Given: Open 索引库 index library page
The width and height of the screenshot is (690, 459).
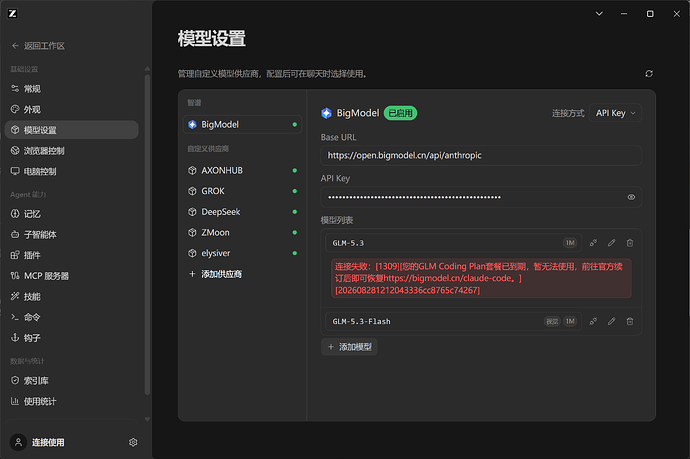Looking at the screenshot, I should [71, 381].
